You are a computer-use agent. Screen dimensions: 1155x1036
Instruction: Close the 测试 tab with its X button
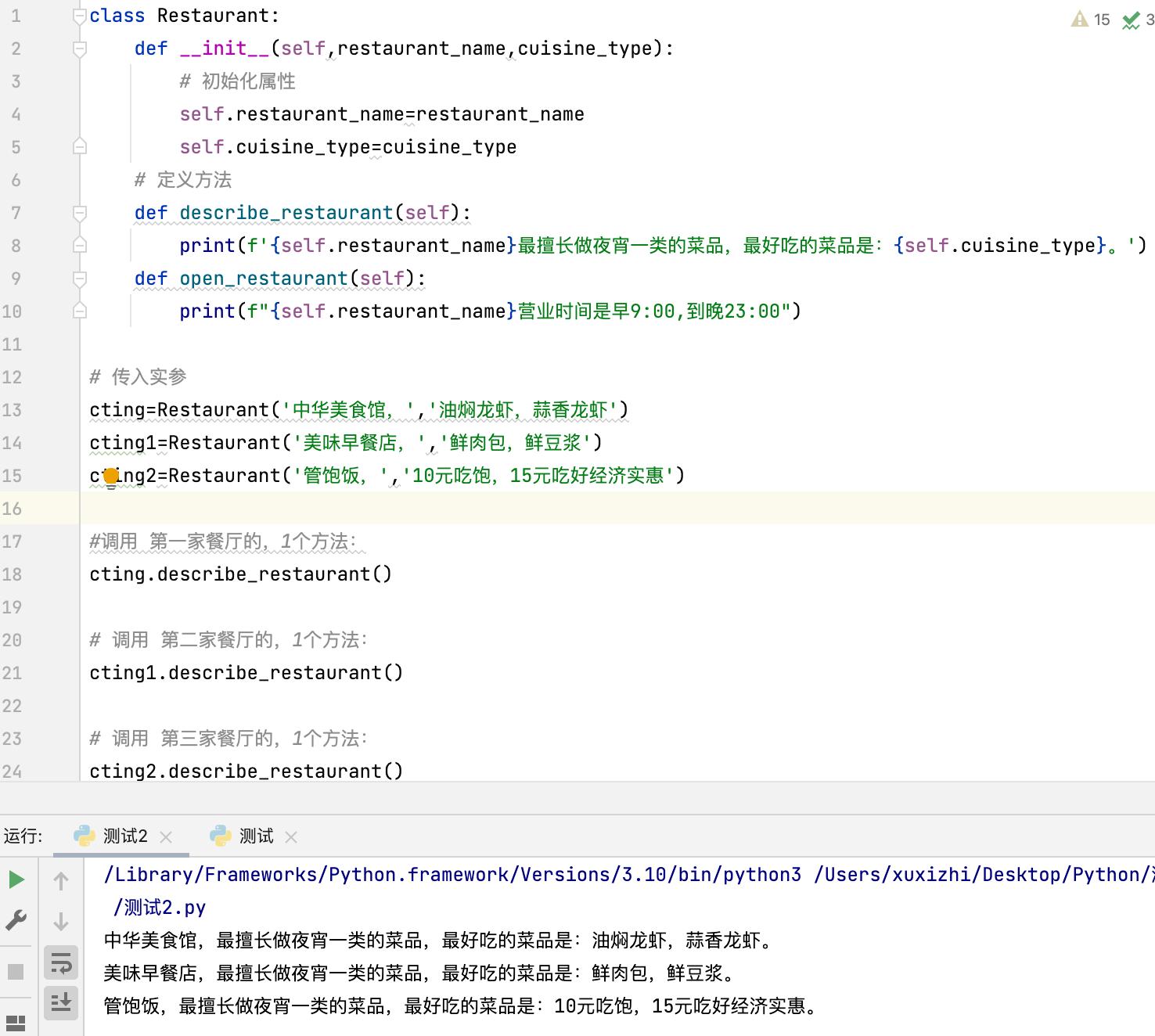pyautogui.click(x=290, y=836)
